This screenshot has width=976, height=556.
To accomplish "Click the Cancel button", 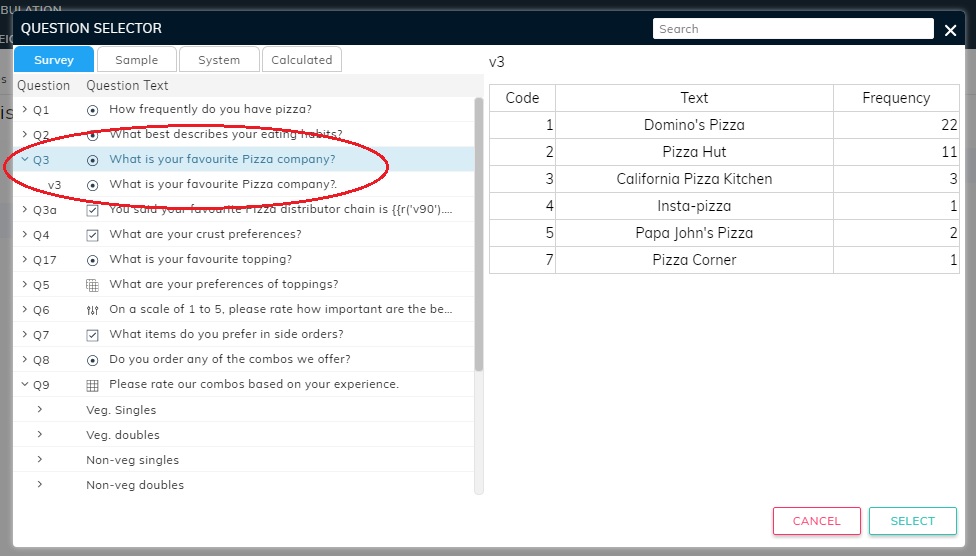I will coord(817,521).
